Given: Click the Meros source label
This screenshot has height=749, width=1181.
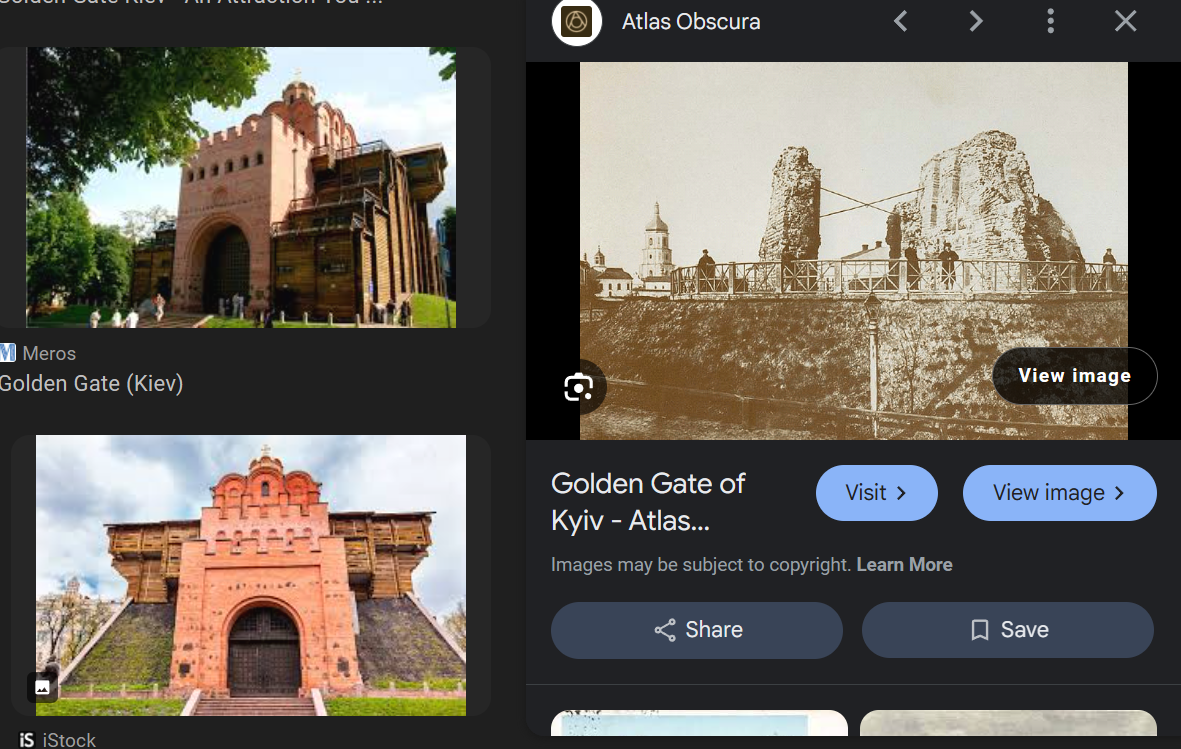Looking at the screenshot, I should tap(49, 353).
